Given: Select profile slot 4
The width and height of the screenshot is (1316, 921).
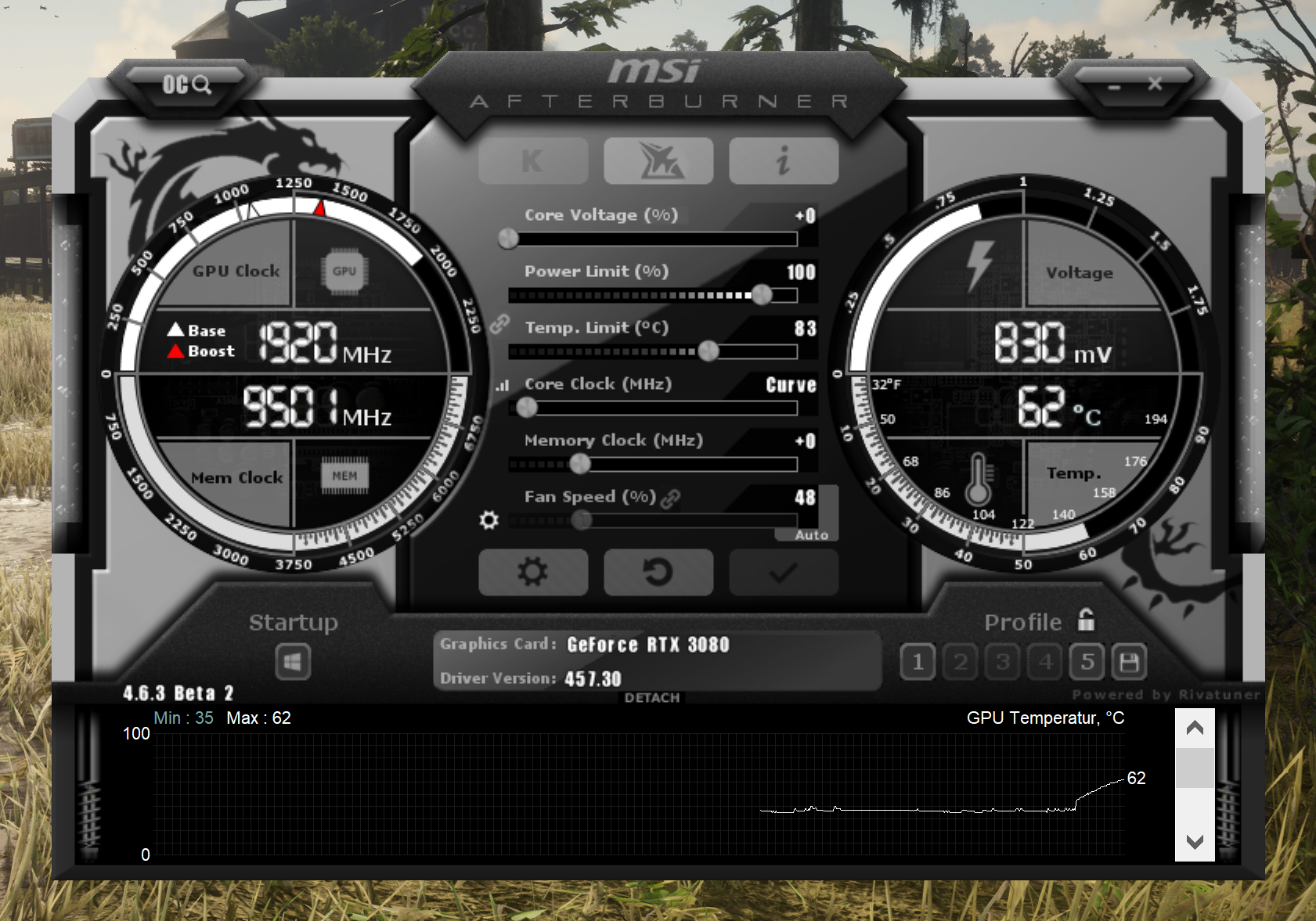Looking at the screenshot, I should 1045,663.
